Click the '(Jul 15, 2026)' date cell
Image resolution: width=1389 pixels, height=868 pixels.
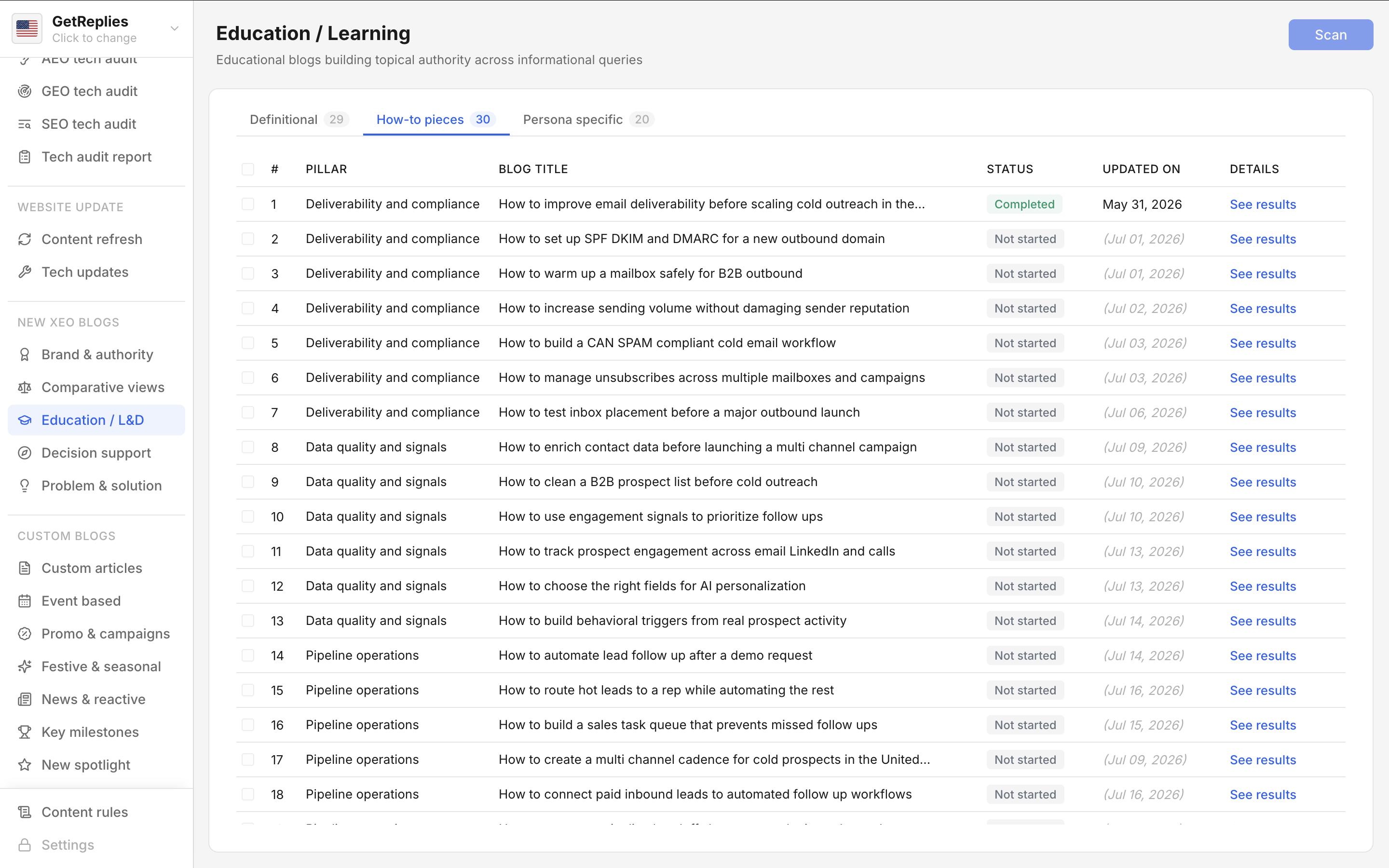(x=1144, y=725)
